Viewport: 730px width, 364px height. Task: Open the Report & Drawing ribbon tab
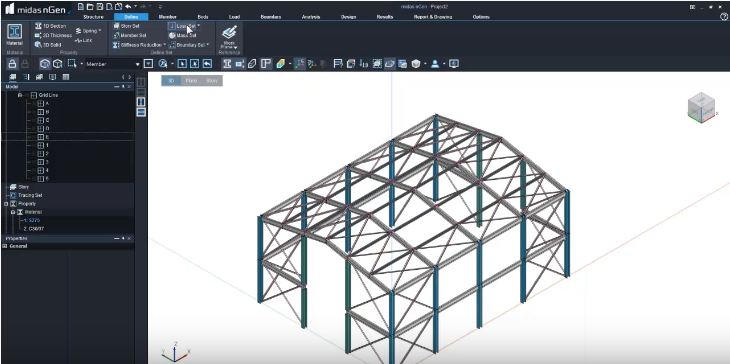pyautogui.click(x=433, y=17)
